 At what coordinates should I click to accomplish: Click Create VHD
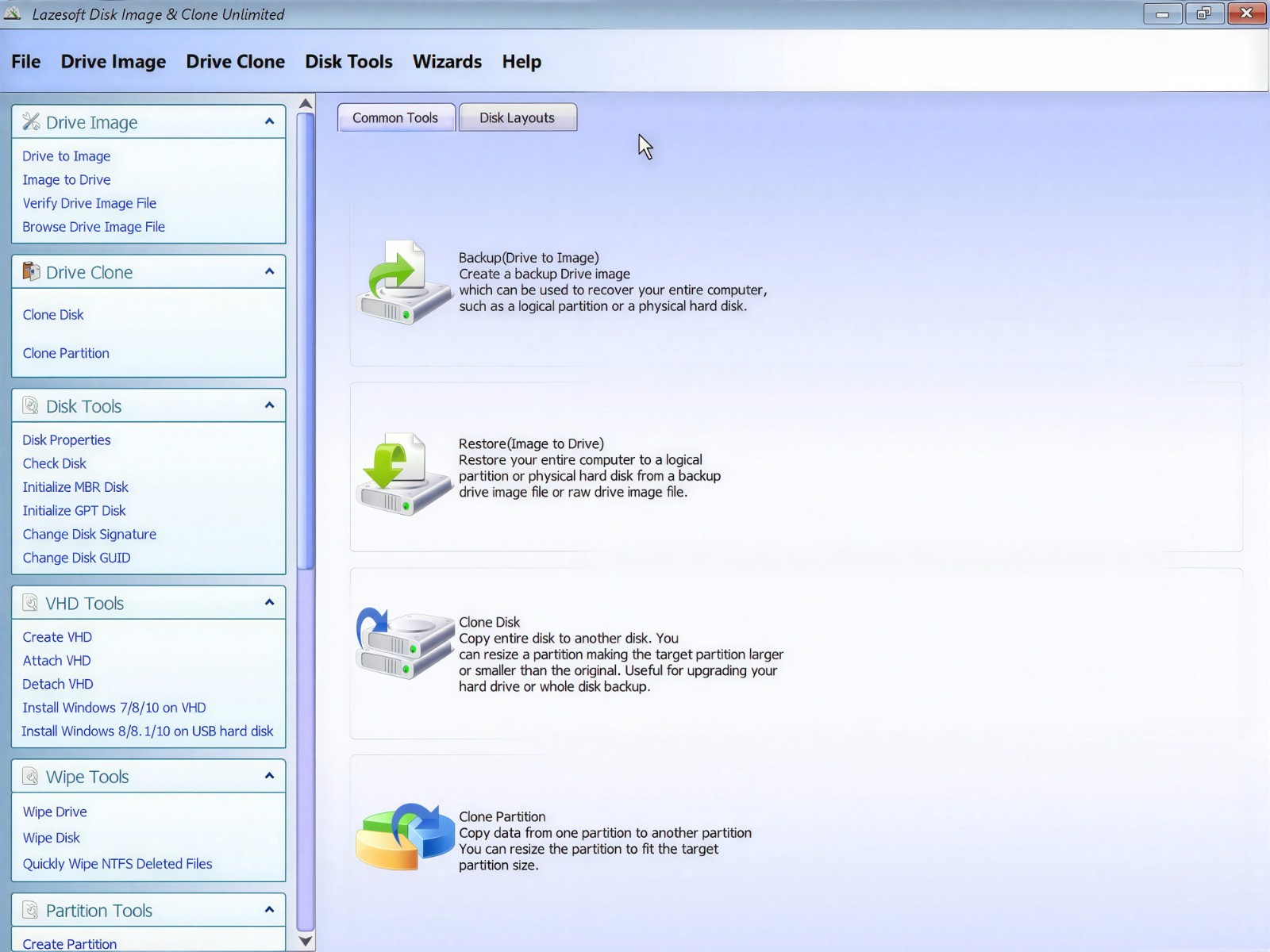[57, 637]
